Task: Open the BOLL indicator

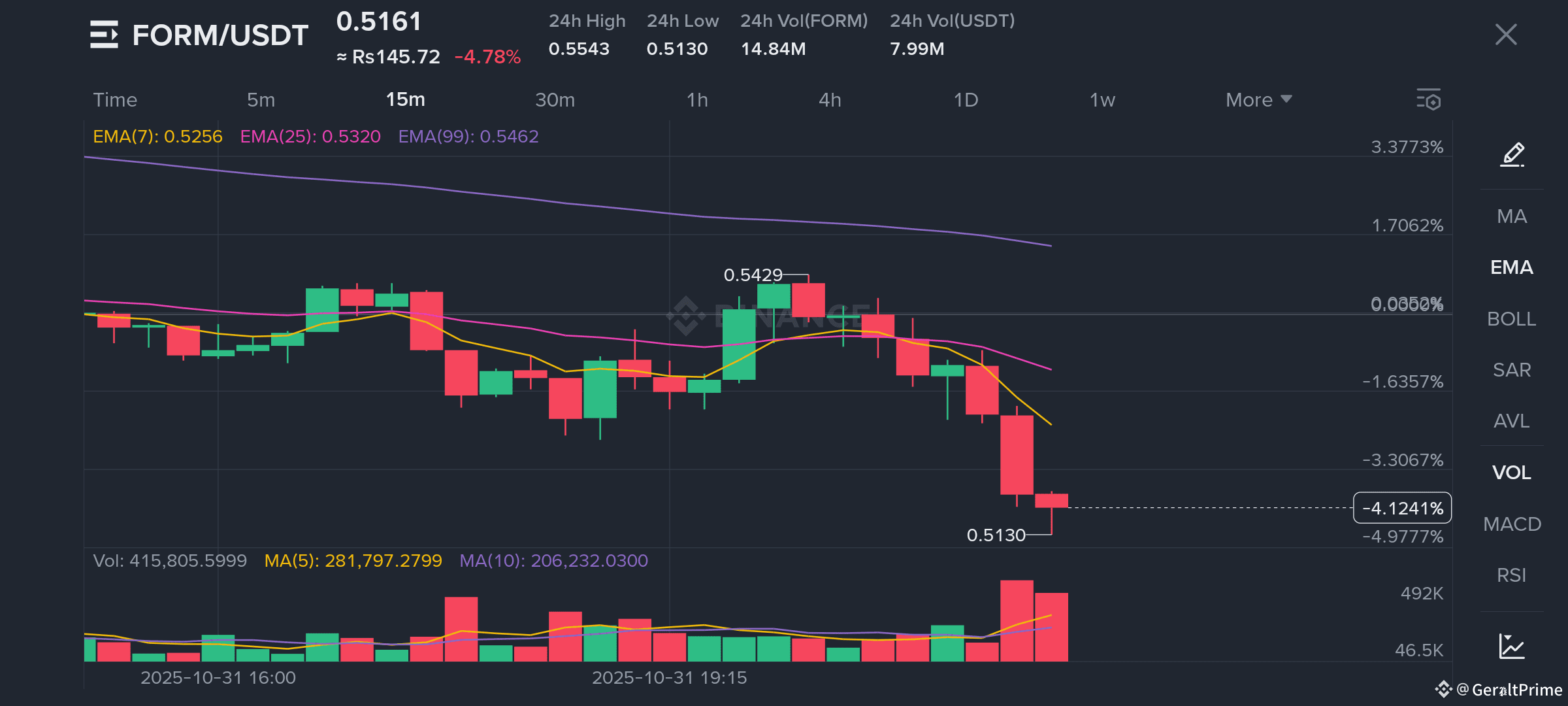Action: (x=1512, y=319)
